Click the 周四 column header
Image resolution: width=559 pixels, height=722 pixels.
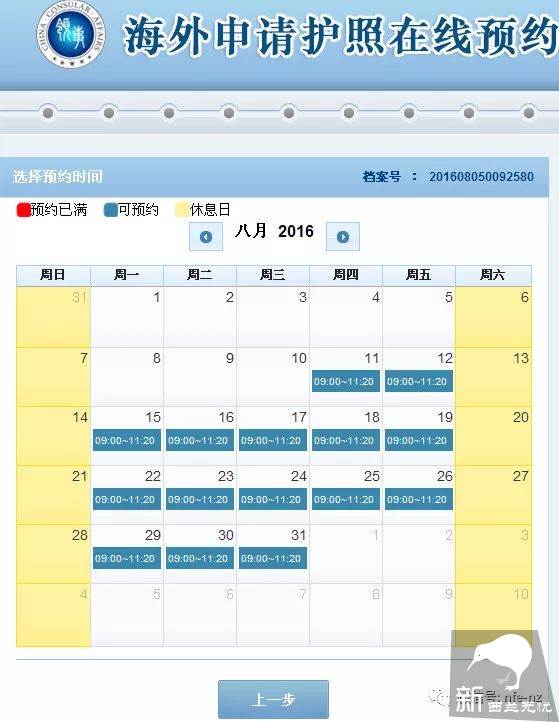(346, 275)
